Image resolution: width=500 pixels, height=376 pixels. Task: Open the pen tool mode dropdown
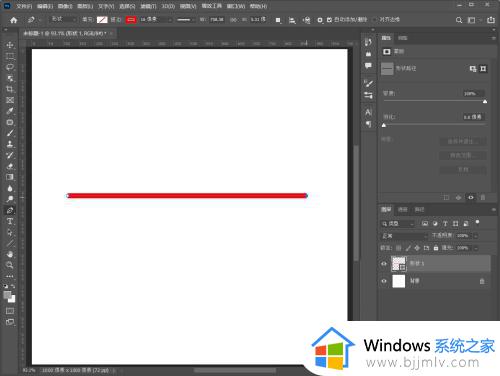[x=63, y=20]
